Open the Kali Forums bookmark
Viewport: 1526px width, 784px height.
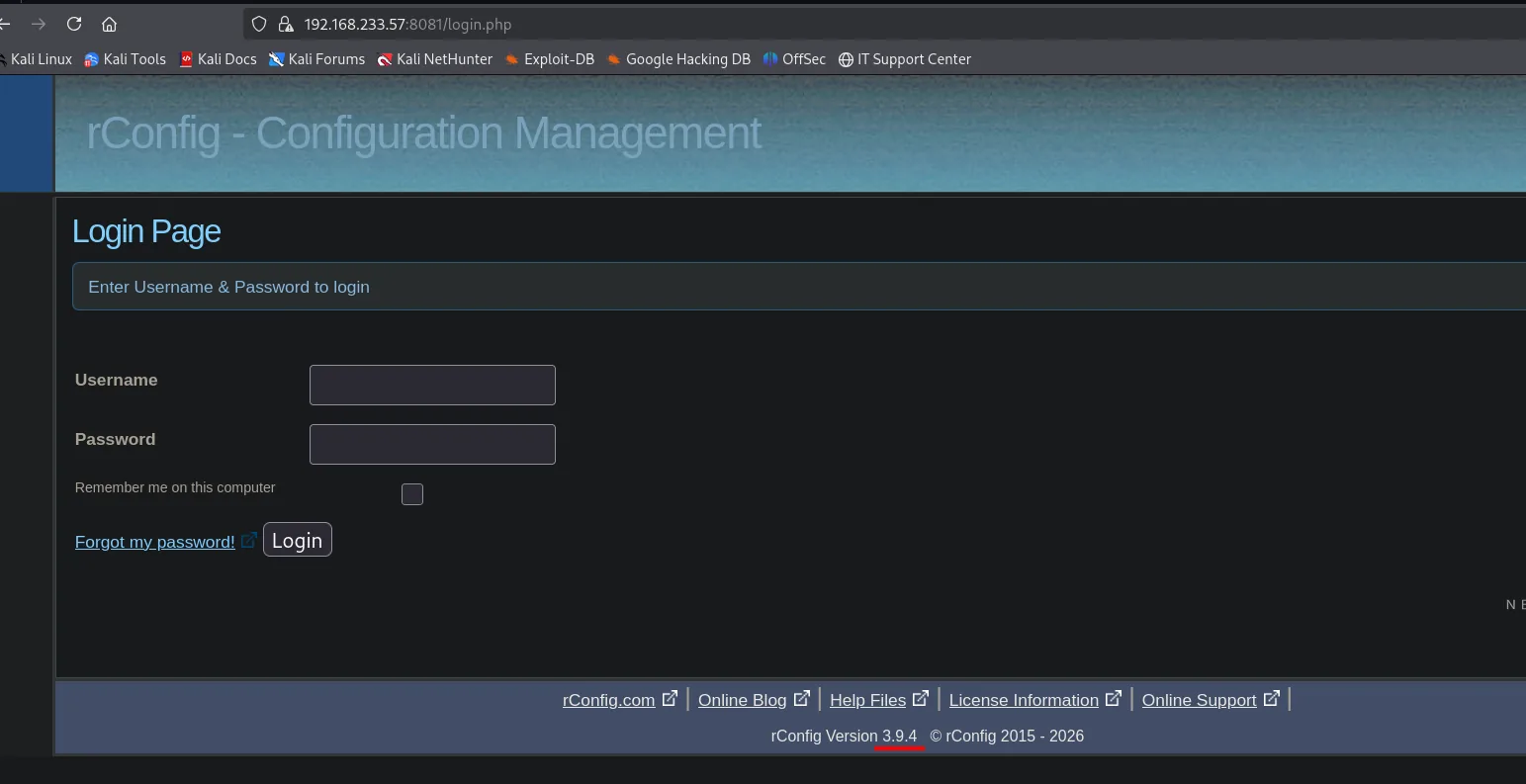click(317, 59)
